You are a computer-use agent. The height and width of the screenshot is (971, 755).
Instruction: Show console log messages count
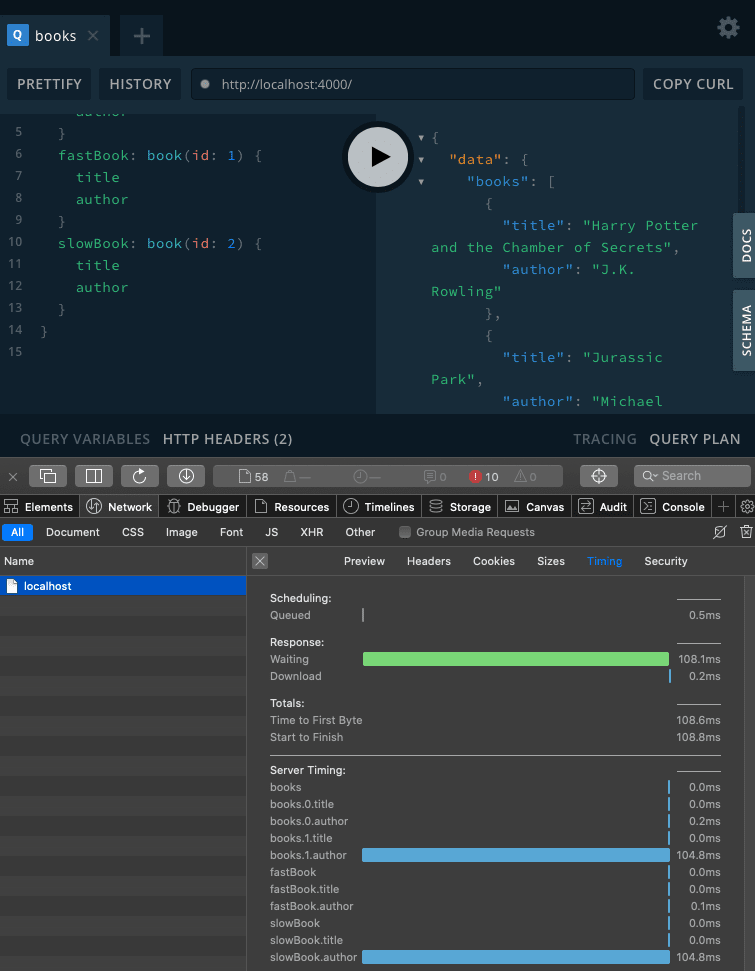(435, 476)
